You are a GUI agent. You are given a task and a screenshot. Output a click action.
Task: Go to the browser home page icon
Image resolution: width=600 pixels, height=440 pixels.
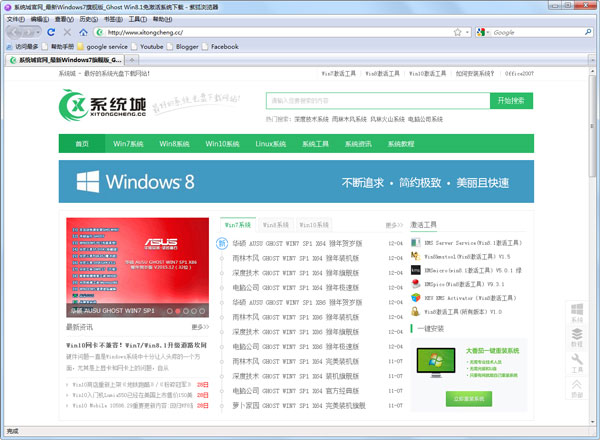point(83,32)
